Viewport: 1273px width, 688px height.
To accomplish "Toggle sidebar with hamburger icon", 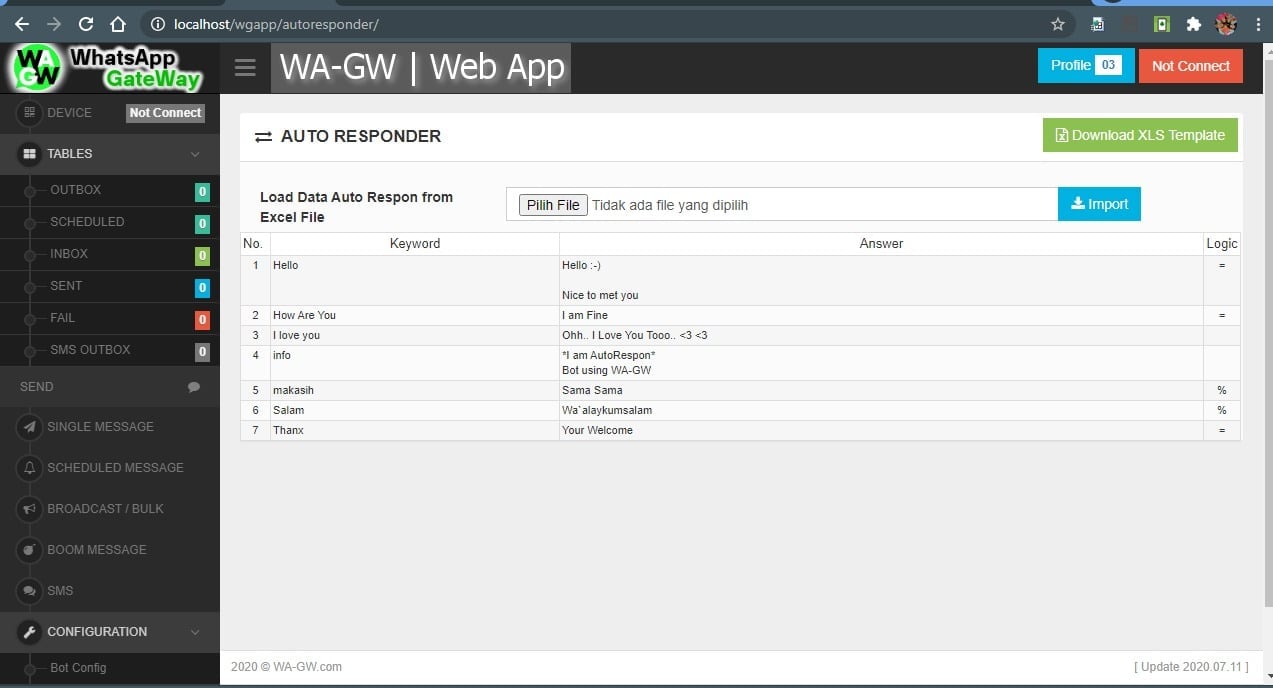I will (x=245, y=68).
